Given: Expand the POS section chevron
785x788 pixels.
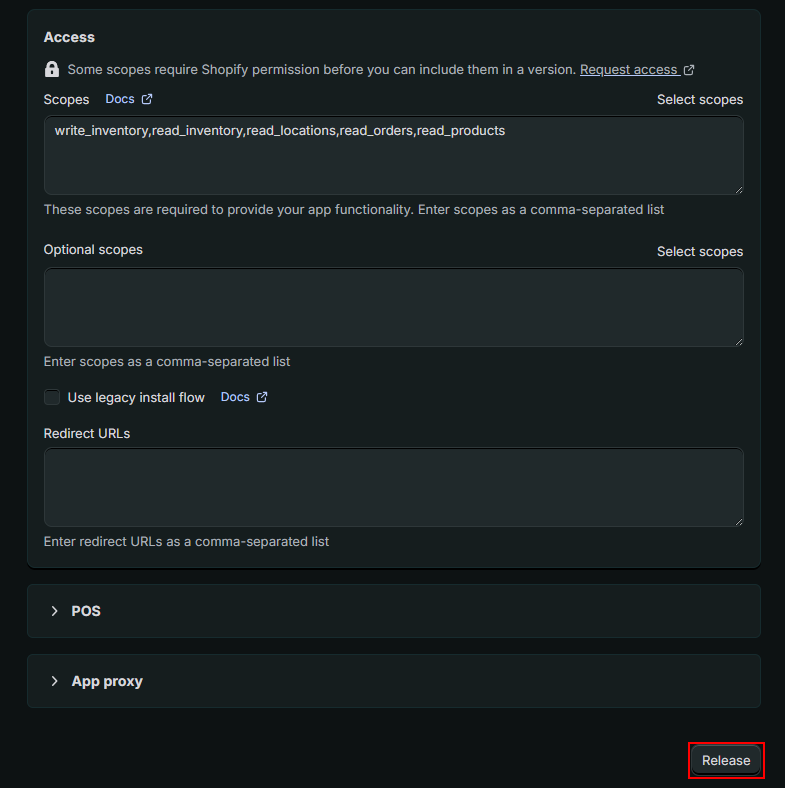Looking at the screenshot, I should point(55,611).
